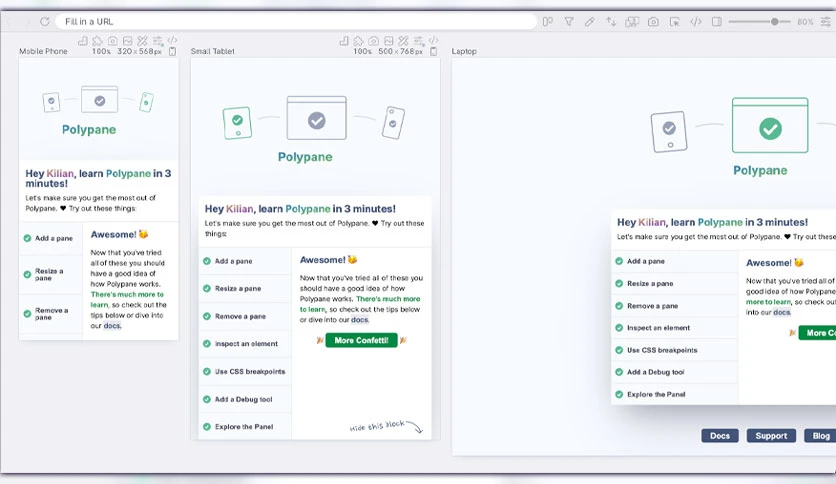Click the first scroll icon above Small Tablet pane

(x=344, y=41)
